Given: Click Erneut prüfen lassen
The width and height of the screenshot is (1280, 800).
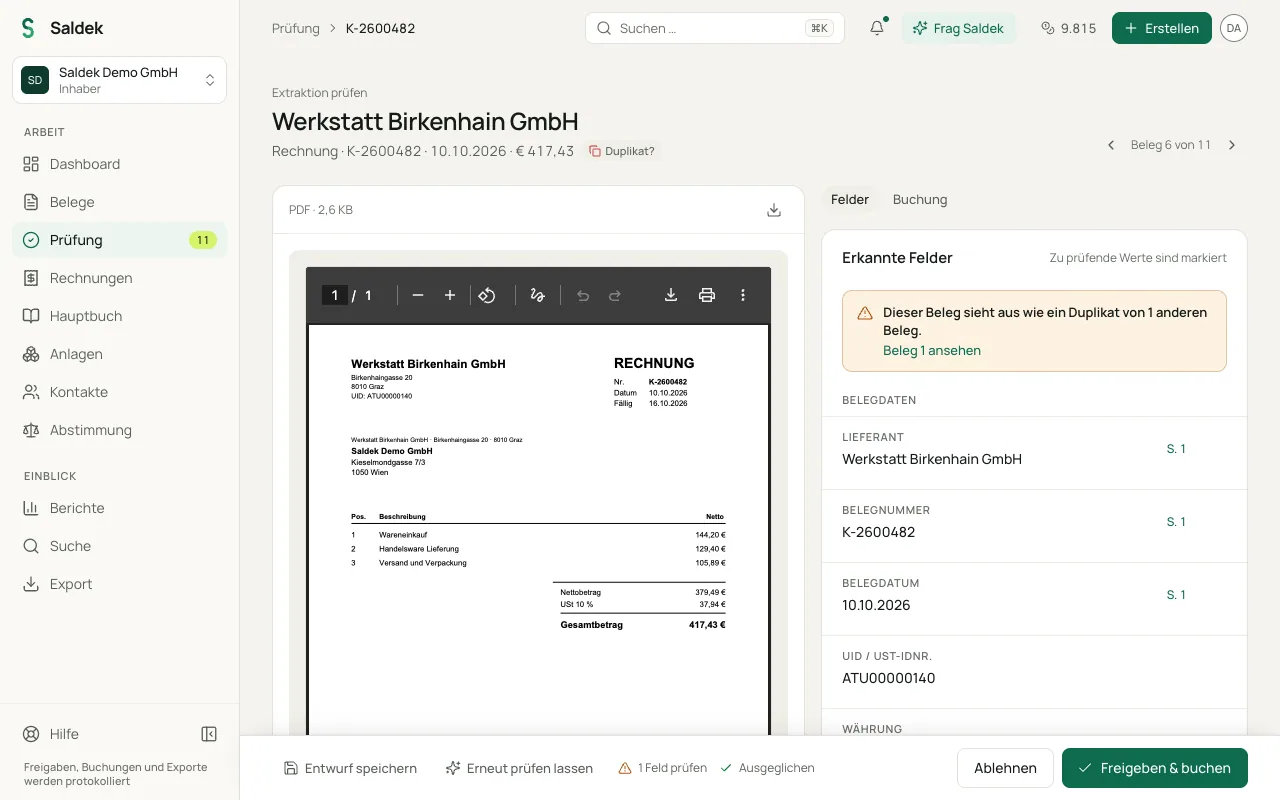Looking at the screenshot, I should pos(519,768).
